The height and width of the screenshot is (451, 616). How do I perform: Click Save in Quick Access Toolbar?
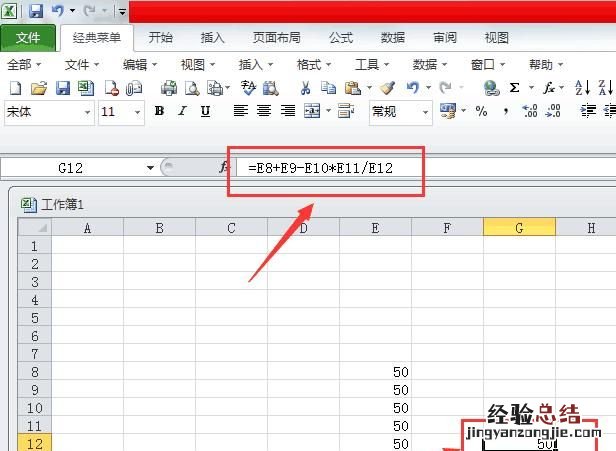click(x=36, y=11)
